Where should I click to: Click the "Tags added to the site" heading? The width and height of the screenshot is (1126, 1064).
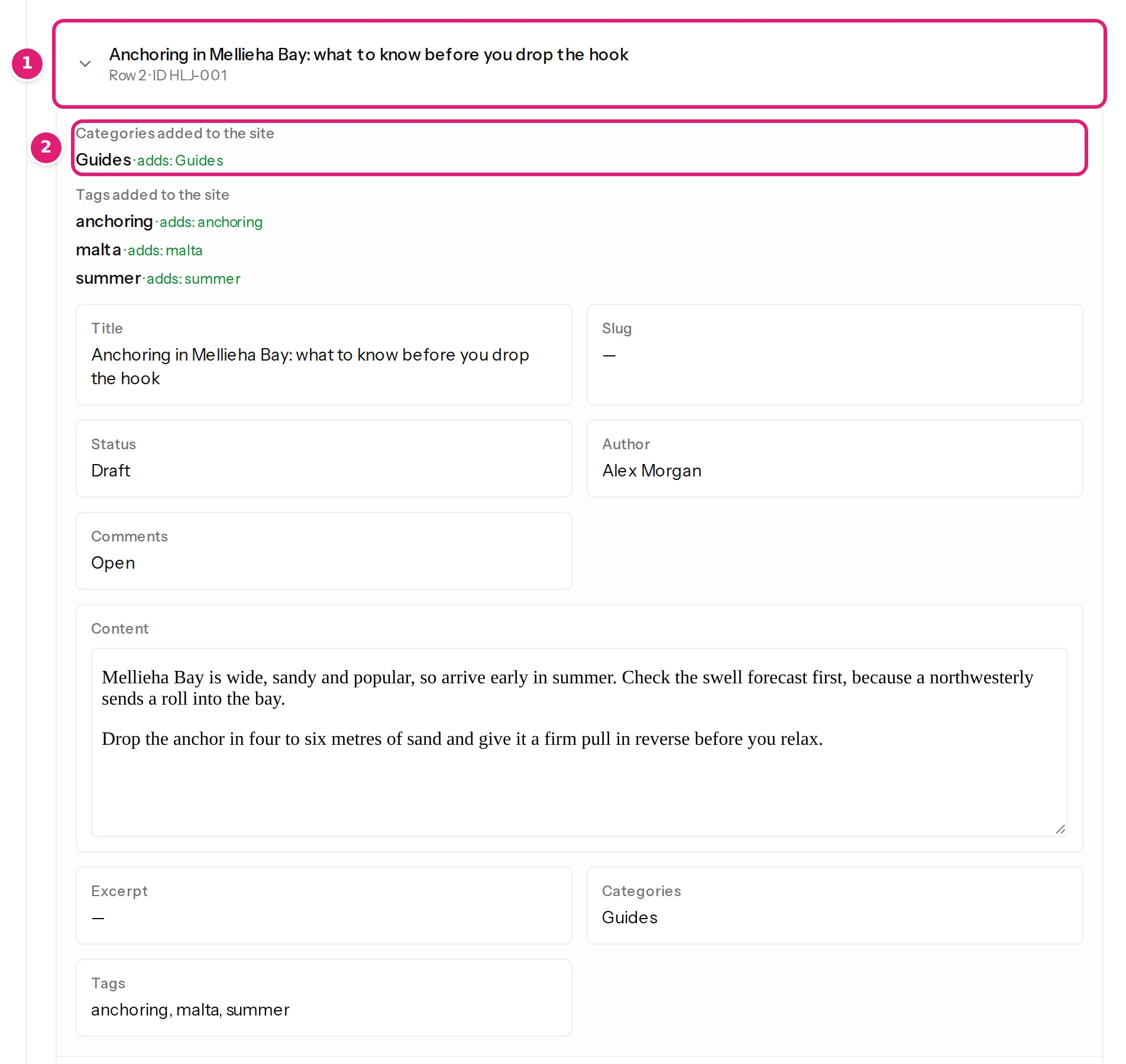click(x=153, y=195)
